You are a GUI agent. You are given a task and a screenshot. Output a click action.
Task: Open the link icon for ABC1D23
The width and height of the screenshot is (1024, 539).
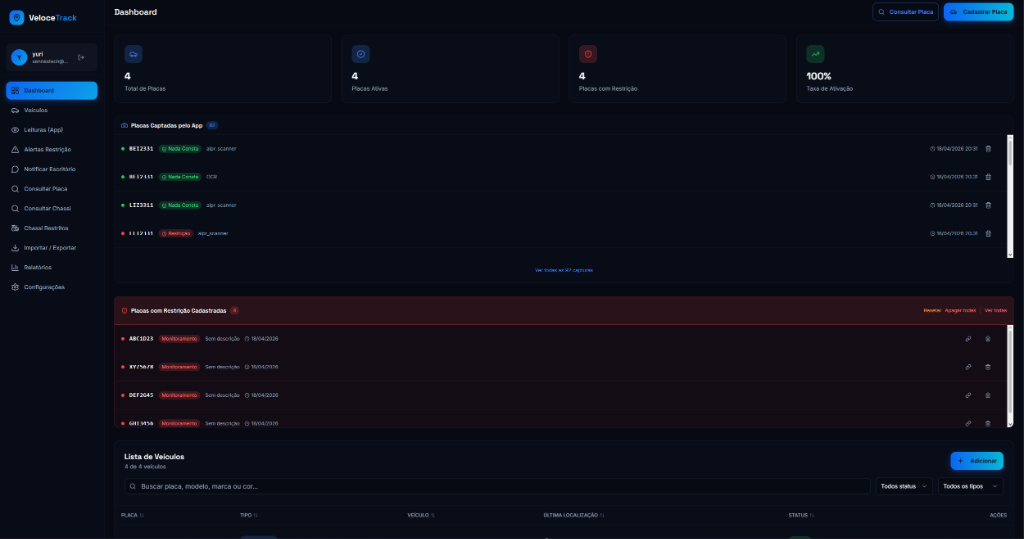[x=968, y=339]
